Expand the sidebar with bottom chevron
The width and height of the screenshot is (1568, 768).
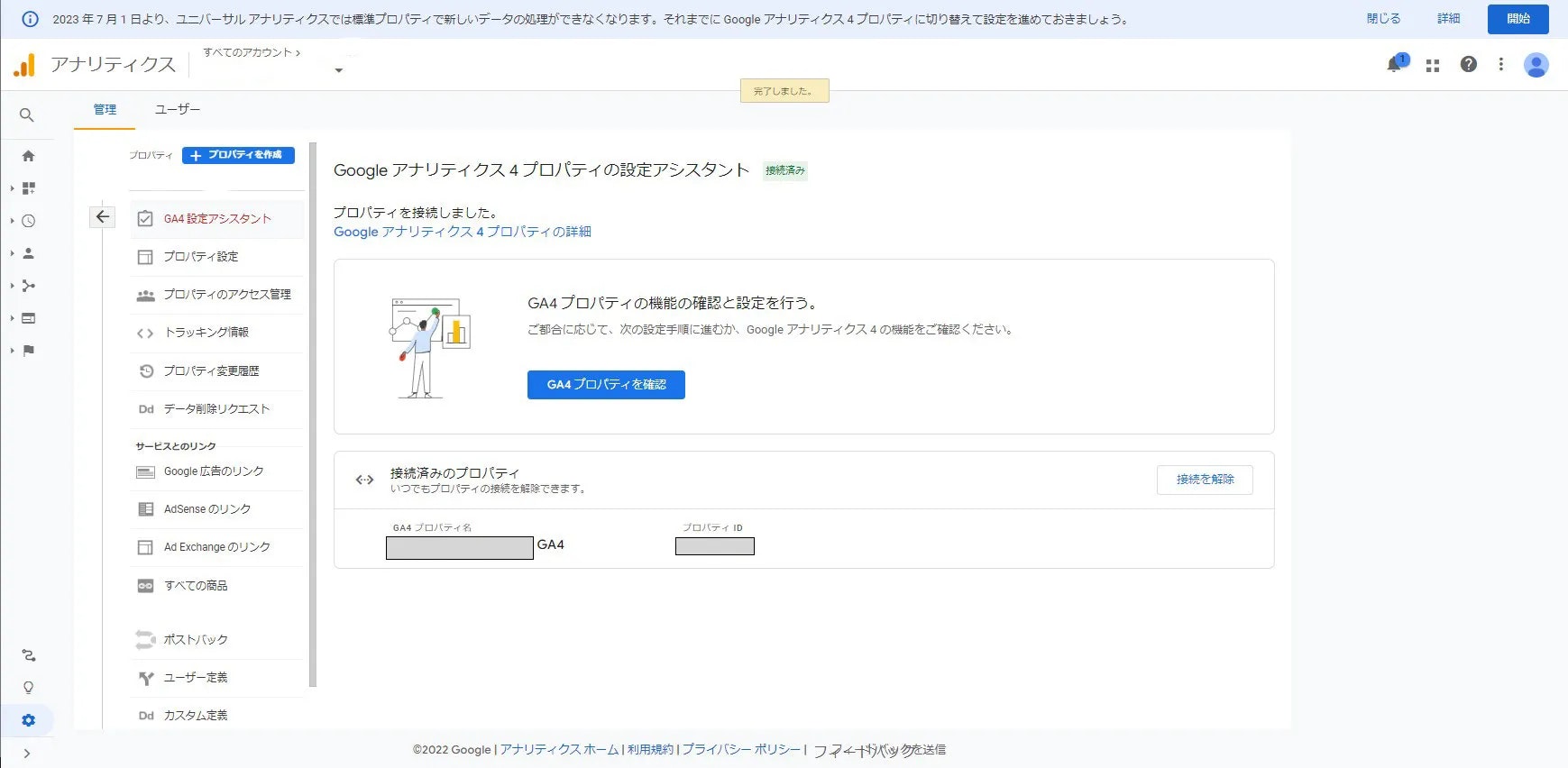(27, 754)
